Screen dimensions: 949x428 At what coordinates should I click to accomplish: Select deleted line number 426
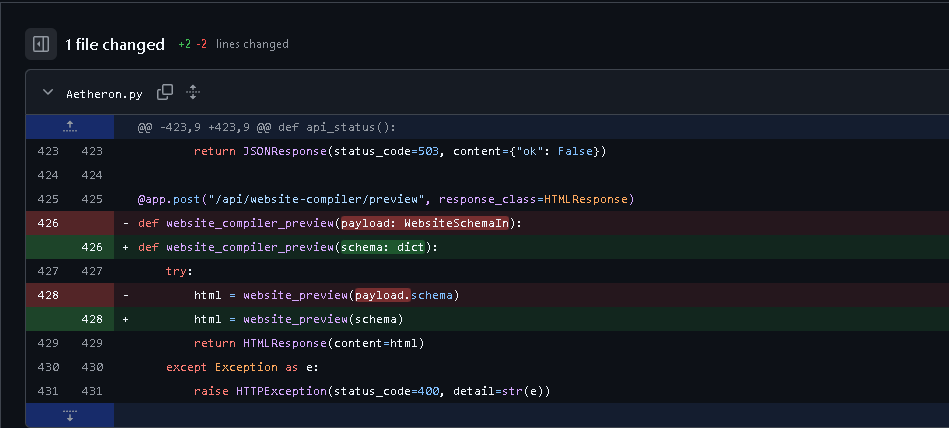point(48,223)
